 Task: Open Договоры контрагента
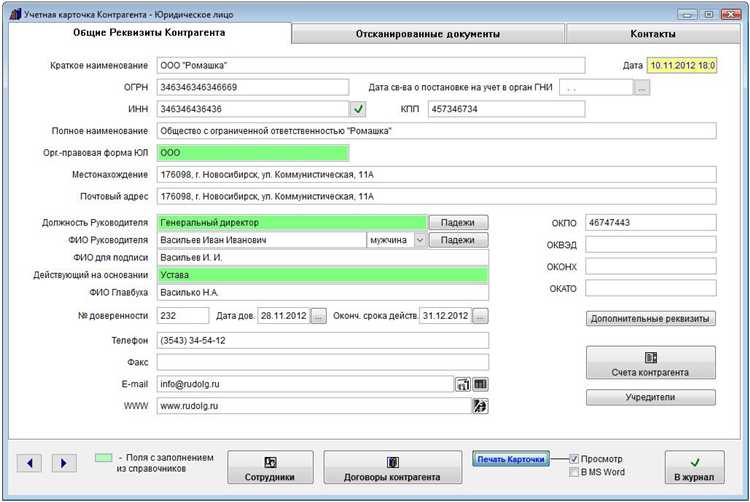[x=392, y=467]
